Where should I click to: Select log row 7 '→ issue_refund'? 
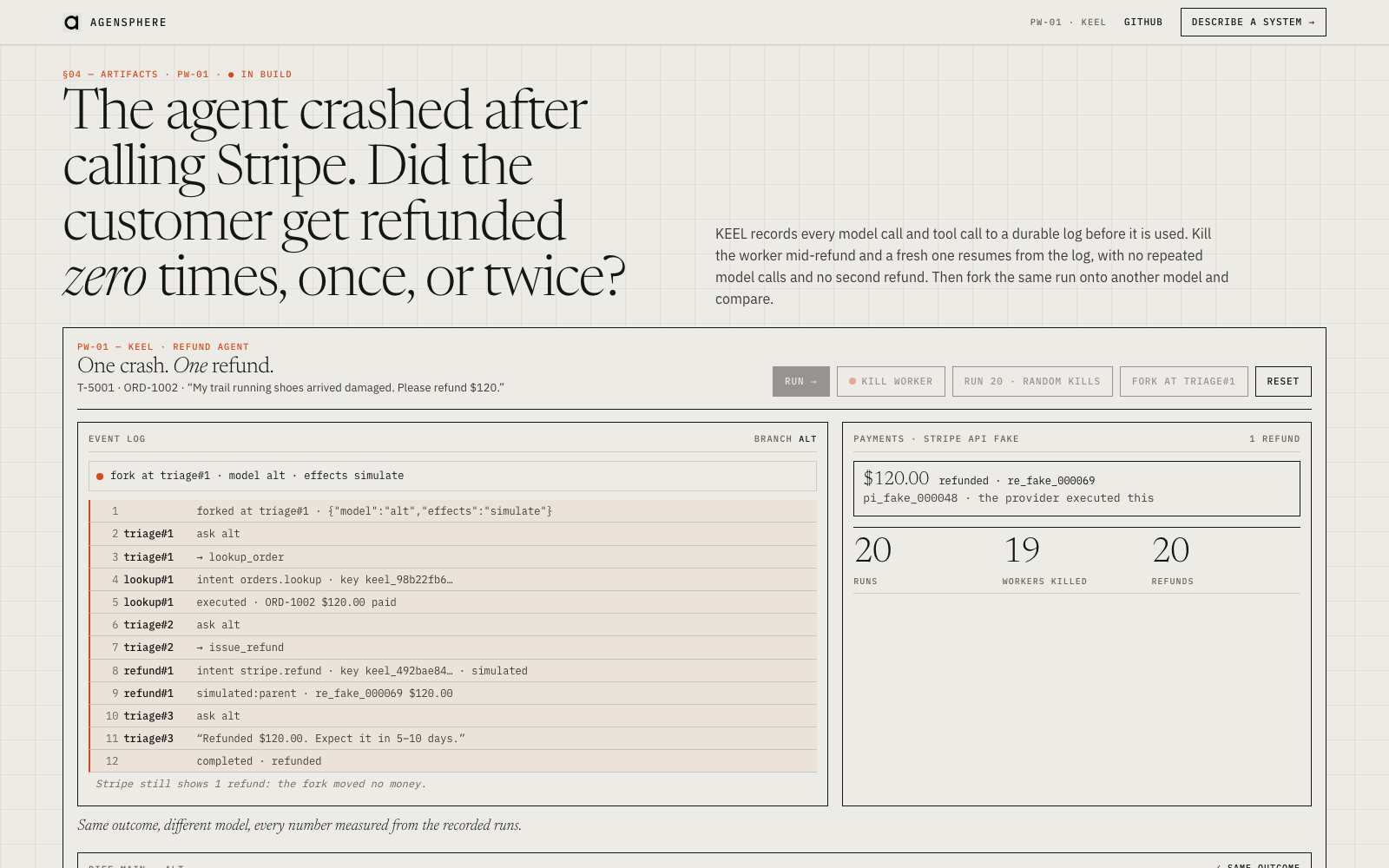click(452, 648)
